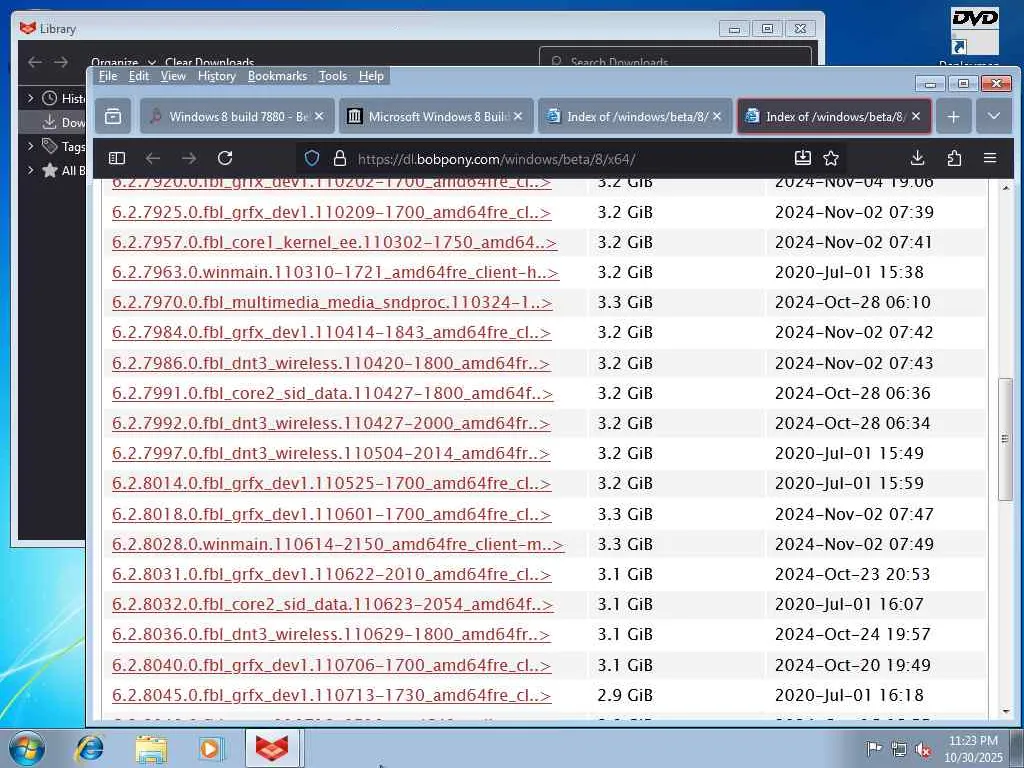Screen dimensions: 1024x768
Task: Download 6.2.7963.0.winmain.110310-1721 file link
Action: pos(335,273)
